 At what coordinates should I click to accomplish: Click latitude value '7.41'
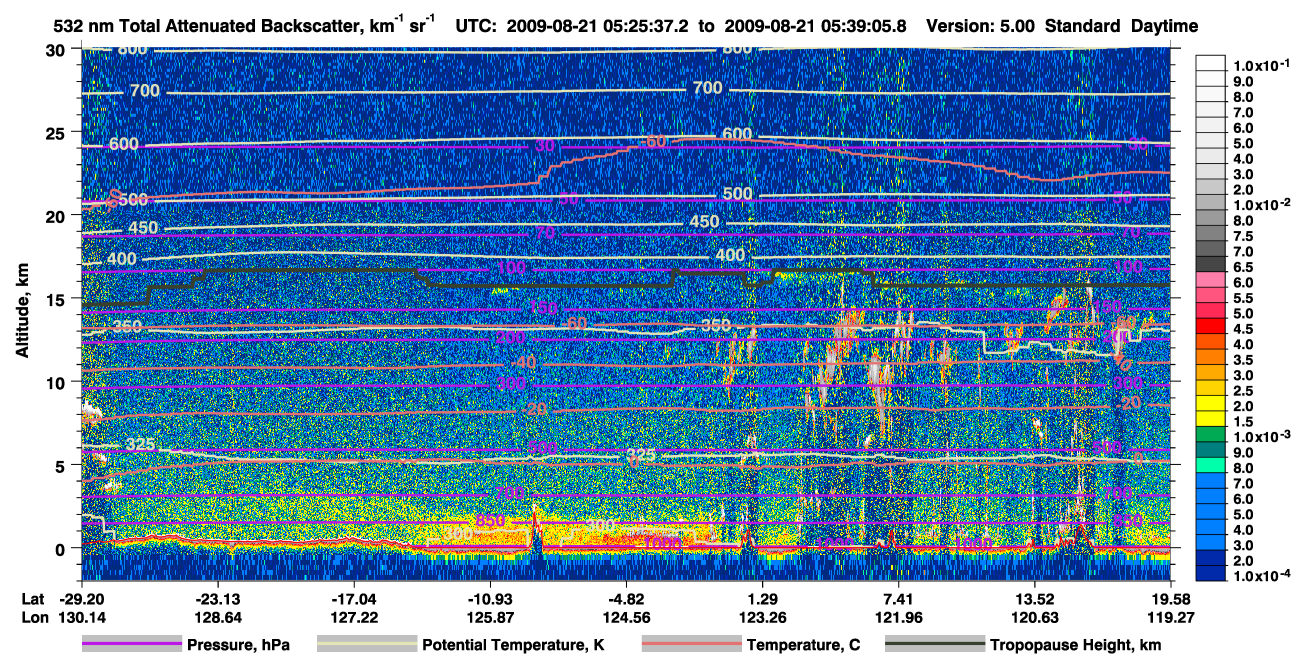click(898, 598)
